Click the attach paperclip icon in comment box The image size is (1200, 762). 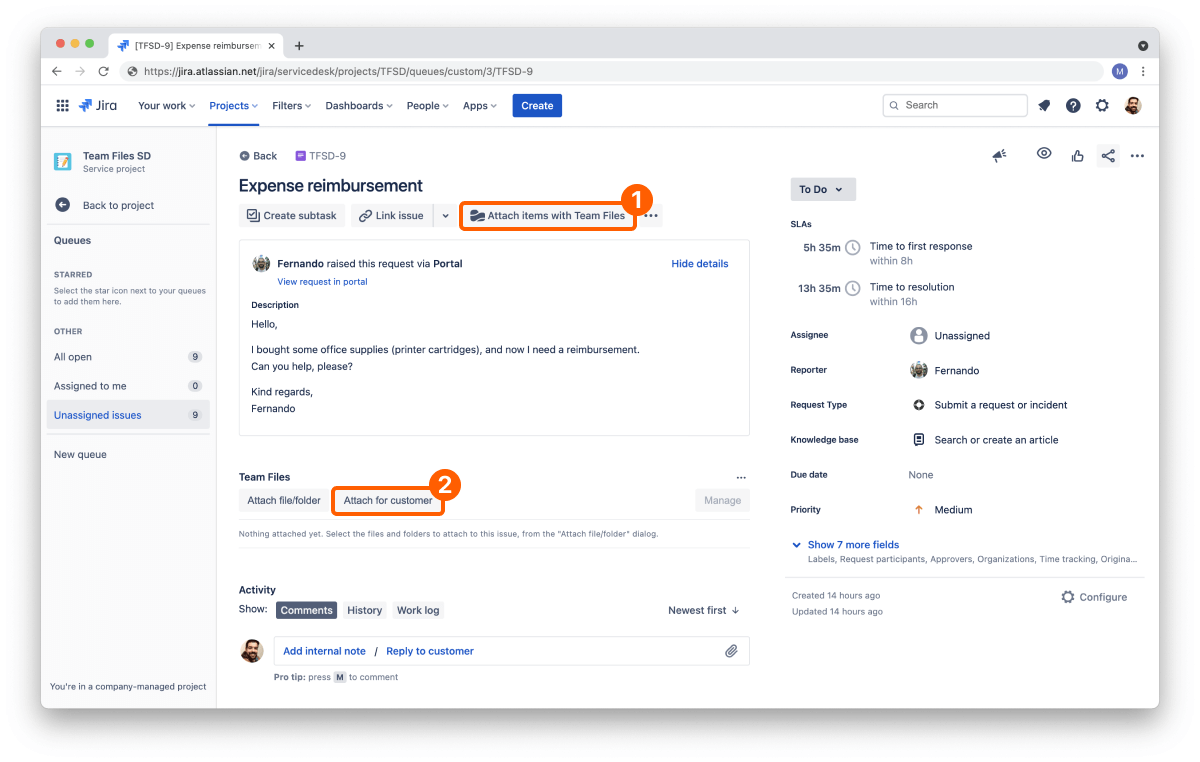coord(731,651)
